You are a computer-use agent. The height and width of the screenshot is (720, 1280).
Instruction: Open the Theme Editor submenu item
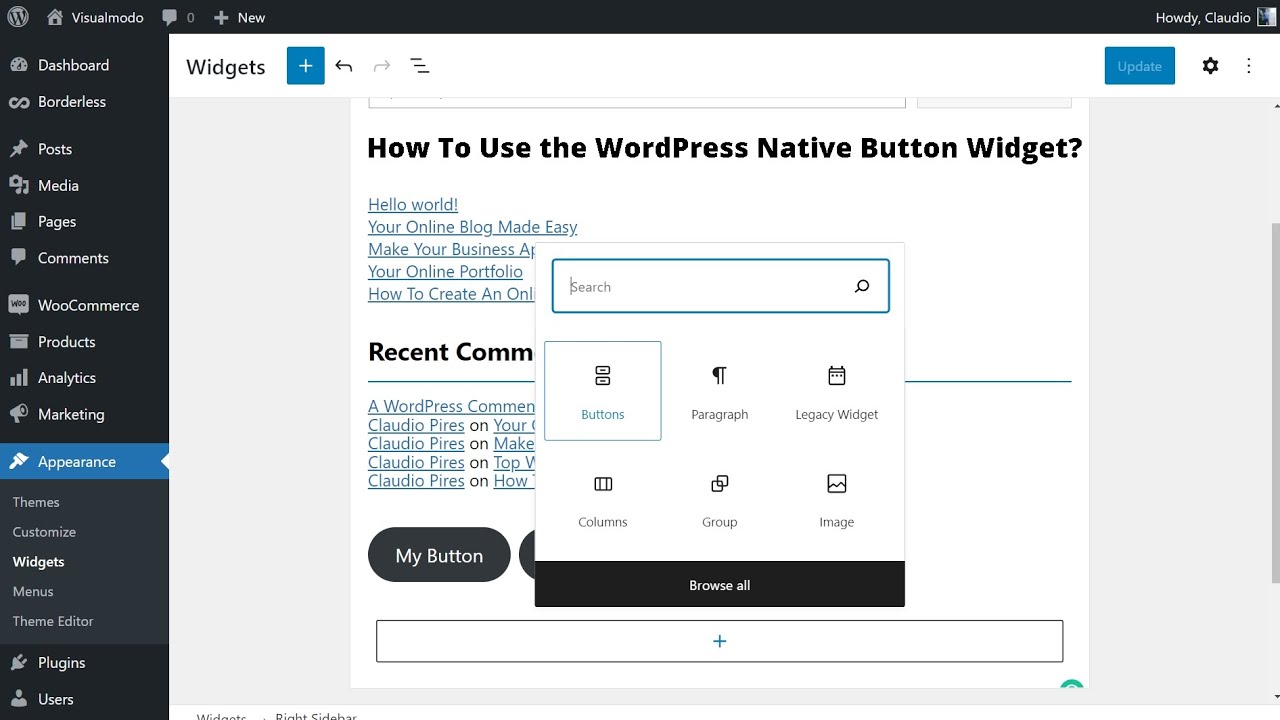tap(53, 621)
